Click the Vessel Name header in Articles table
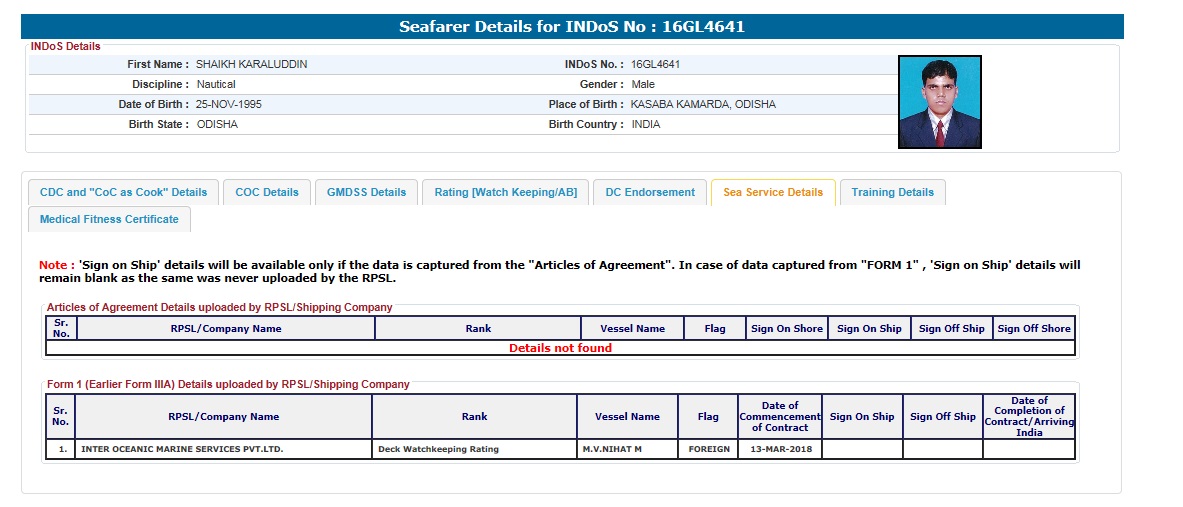The width and height of the screenshot is (1183, 507). click(632, 329)
